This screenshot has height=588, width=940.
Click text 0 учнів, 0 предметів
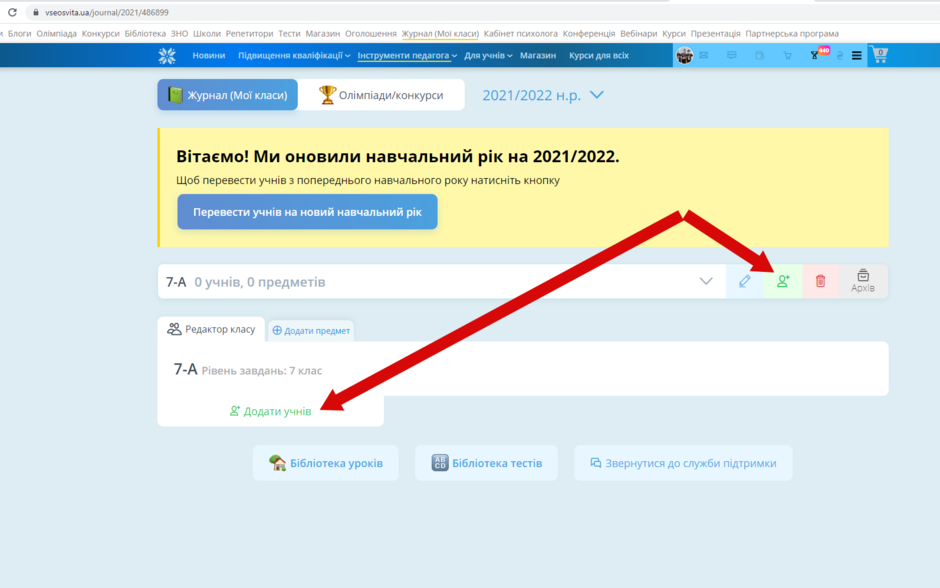[260, 282]
